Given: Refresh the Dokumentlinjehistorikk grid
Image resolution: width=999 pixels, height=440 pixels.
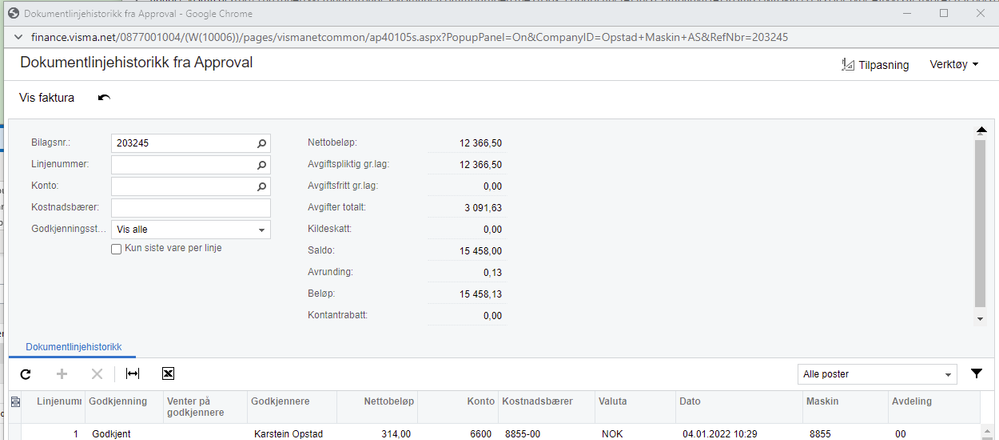Looking at the screenshot, I should 25,374.
